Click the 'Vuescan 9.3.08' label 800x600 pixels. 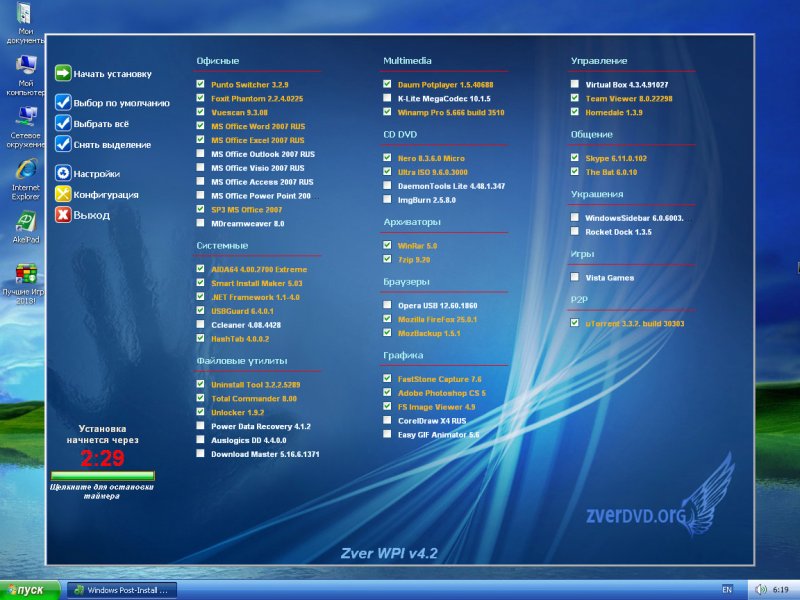pyautogui.click(x=239, y=112)
